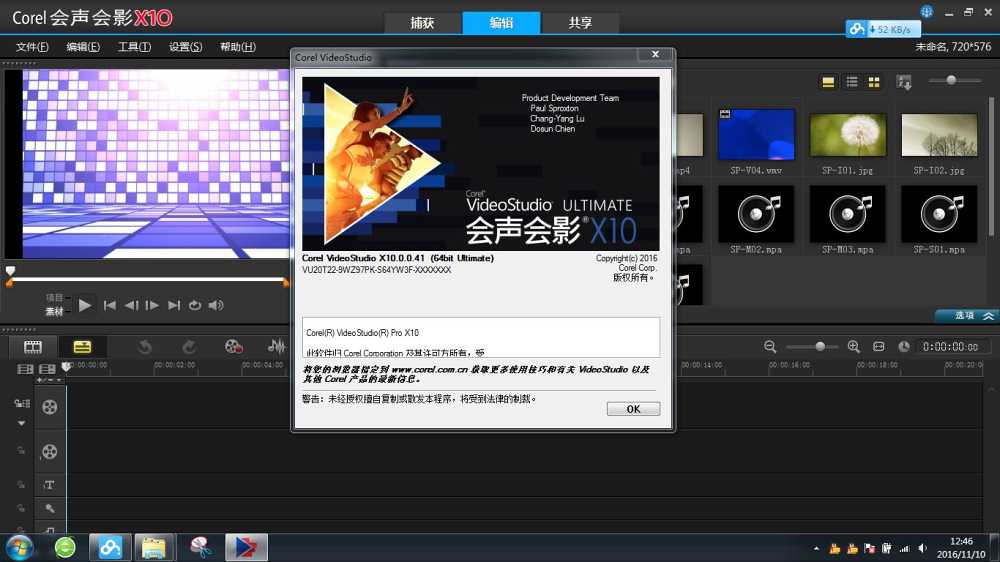
Task: Select the SP-I01.jpg dandelion thumbnail
Action: pyautogui.click(x=848, y=135)
